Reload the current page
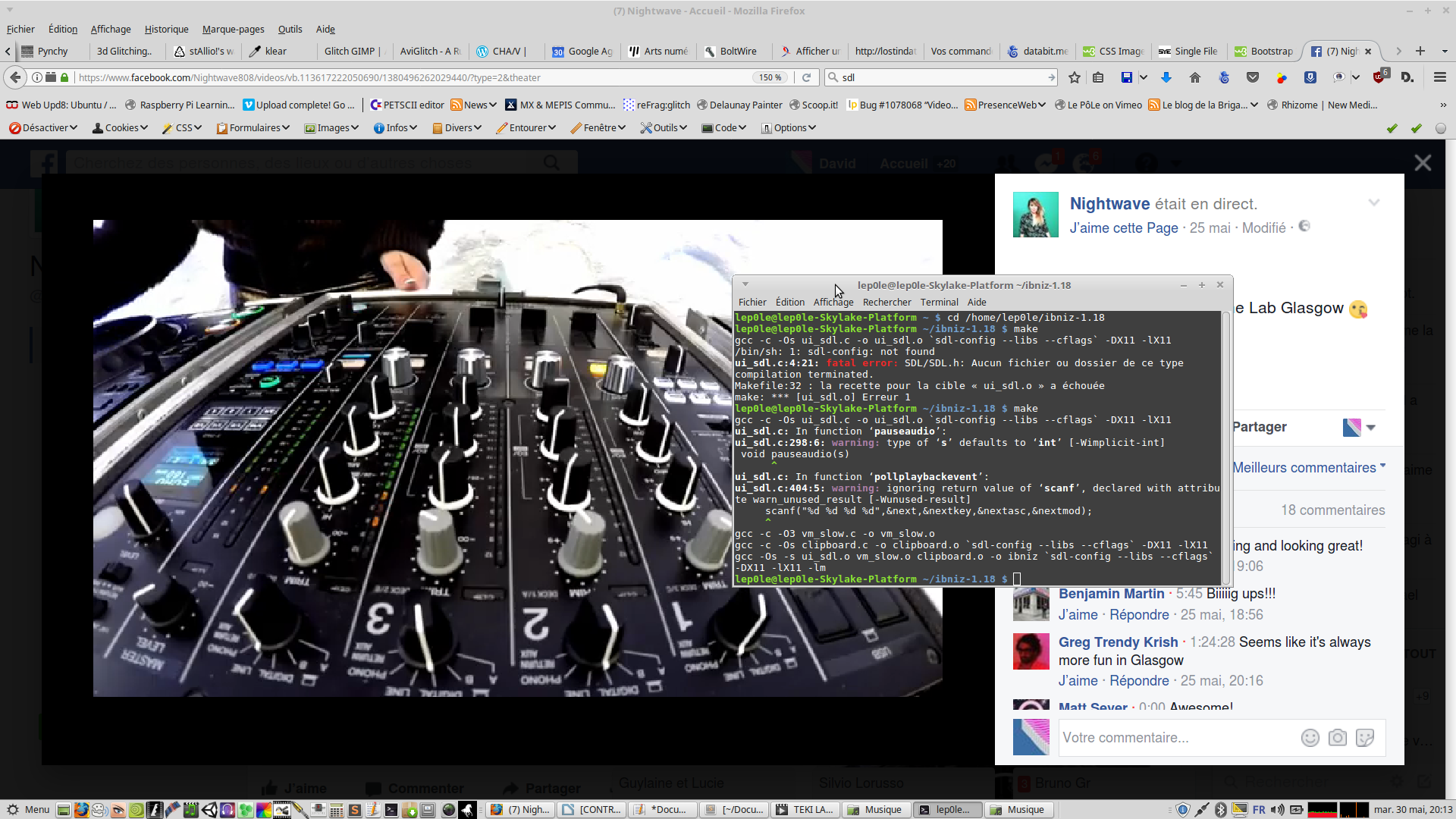 [x=806, y=77]
